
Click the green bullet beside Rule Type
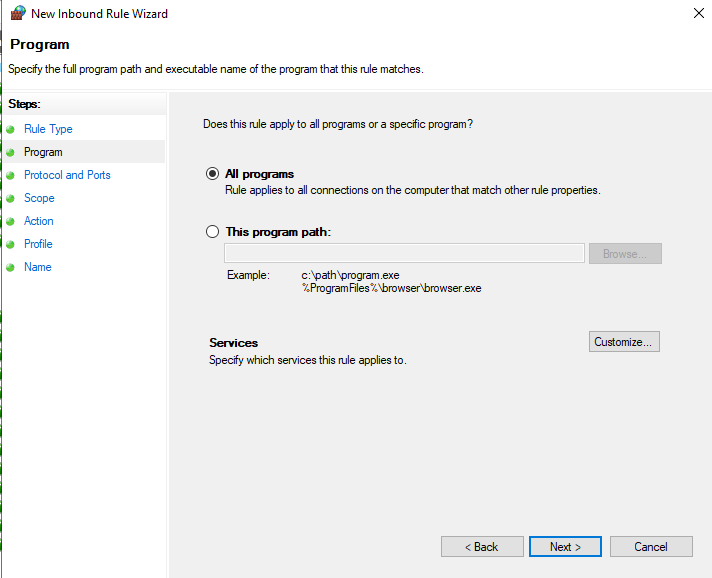click(x=11, y=129)
